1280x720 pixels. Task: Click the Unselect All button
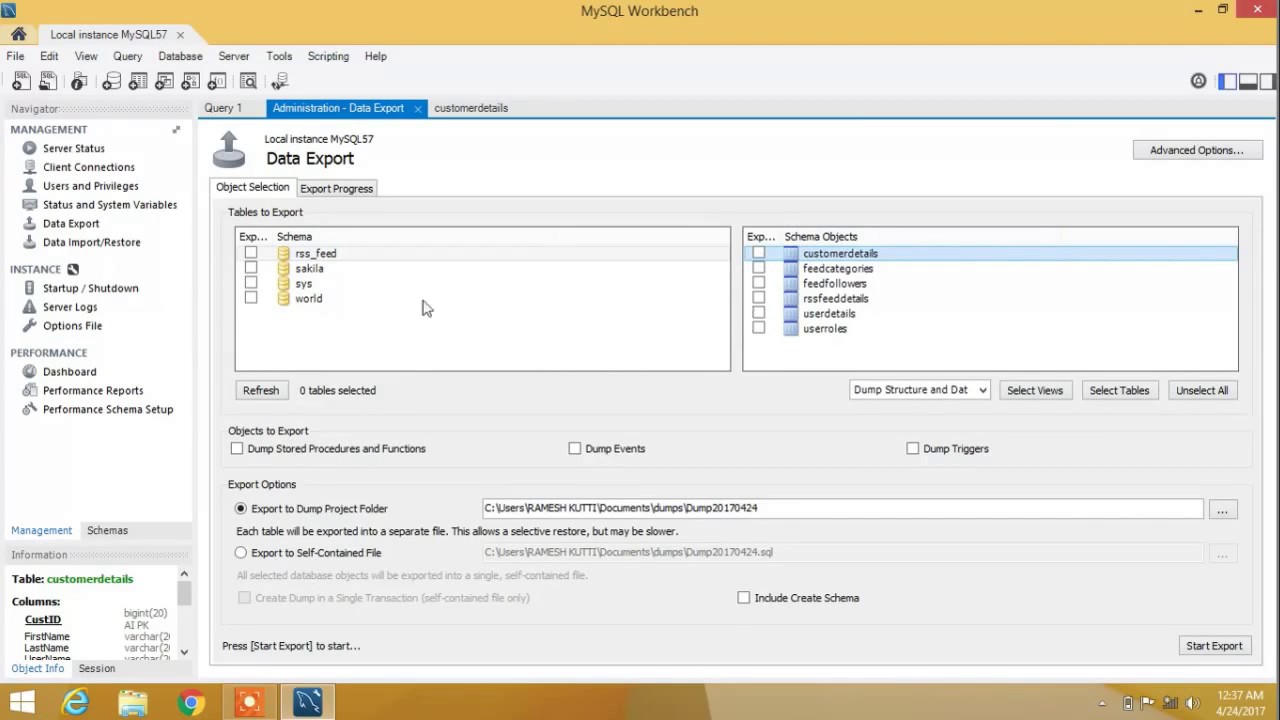(x=1202, y=391)
